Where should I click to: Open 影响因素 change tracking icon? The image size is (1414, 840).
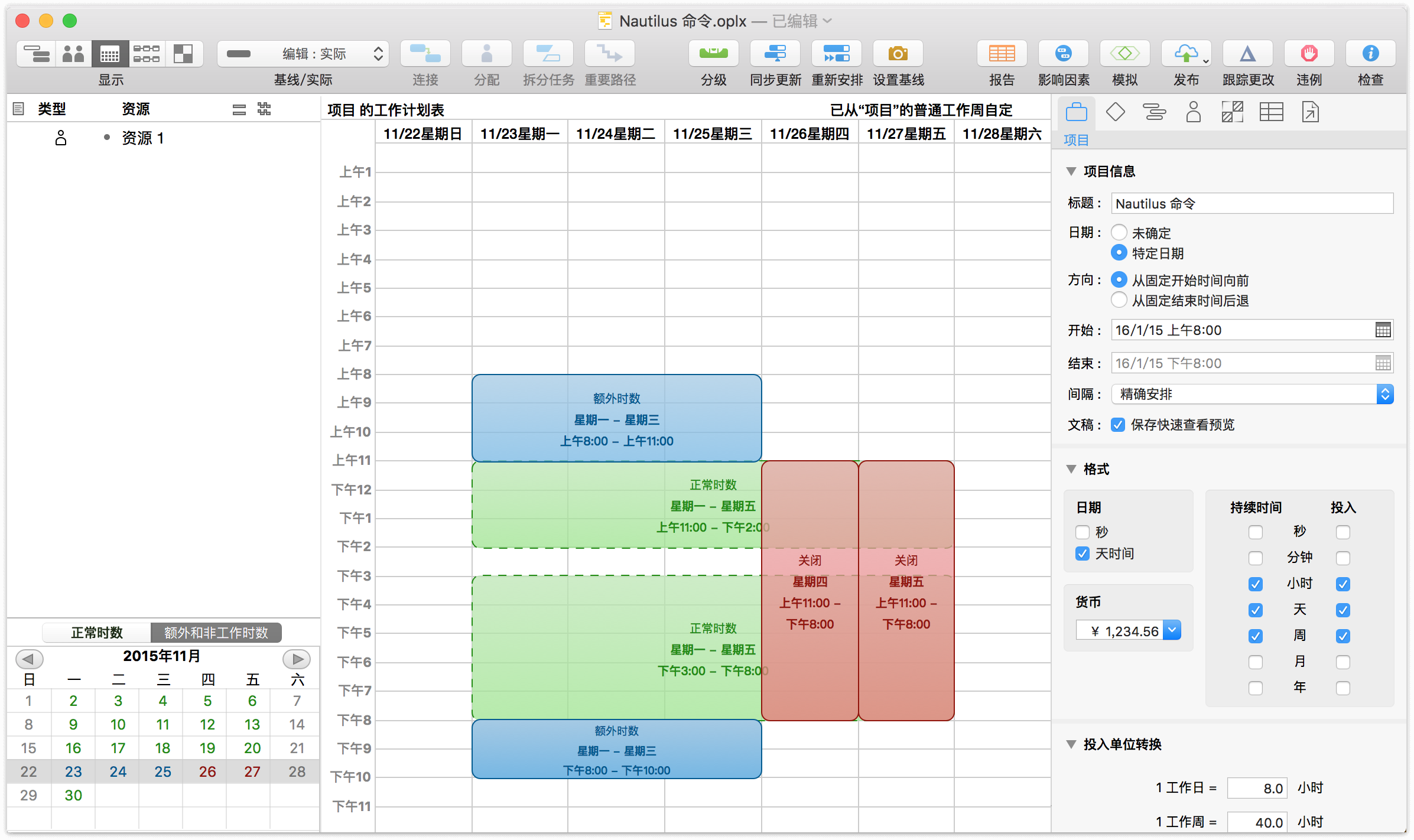pos(1064,54)
